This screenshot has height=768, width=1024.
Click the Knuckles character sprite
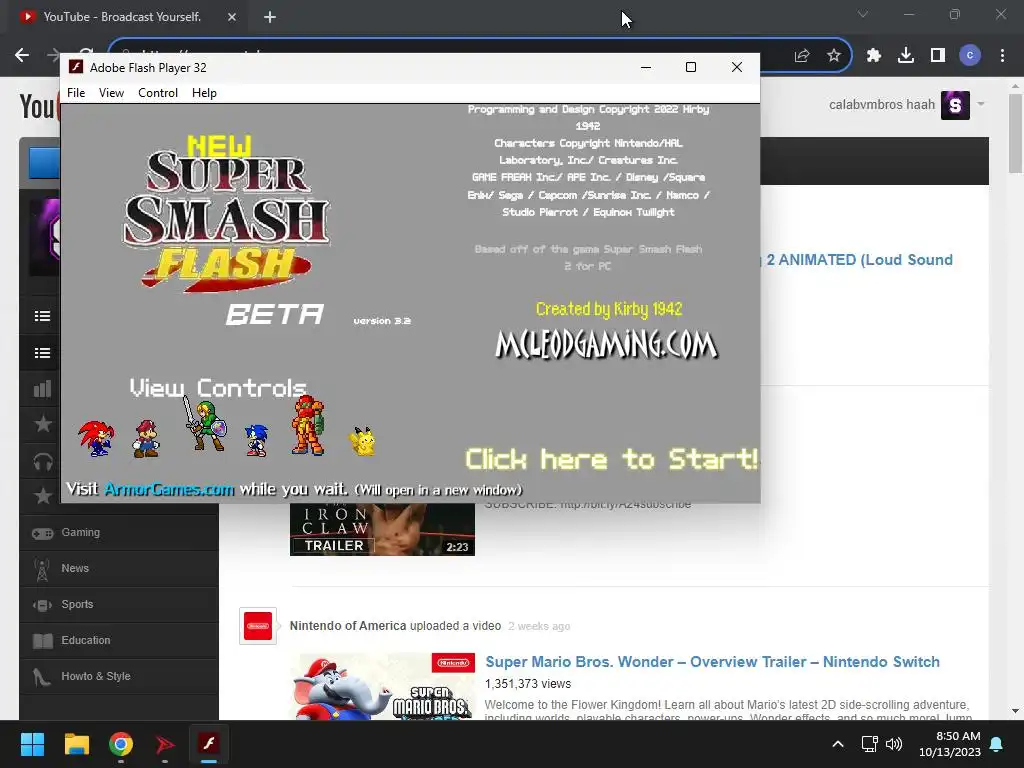96,438
